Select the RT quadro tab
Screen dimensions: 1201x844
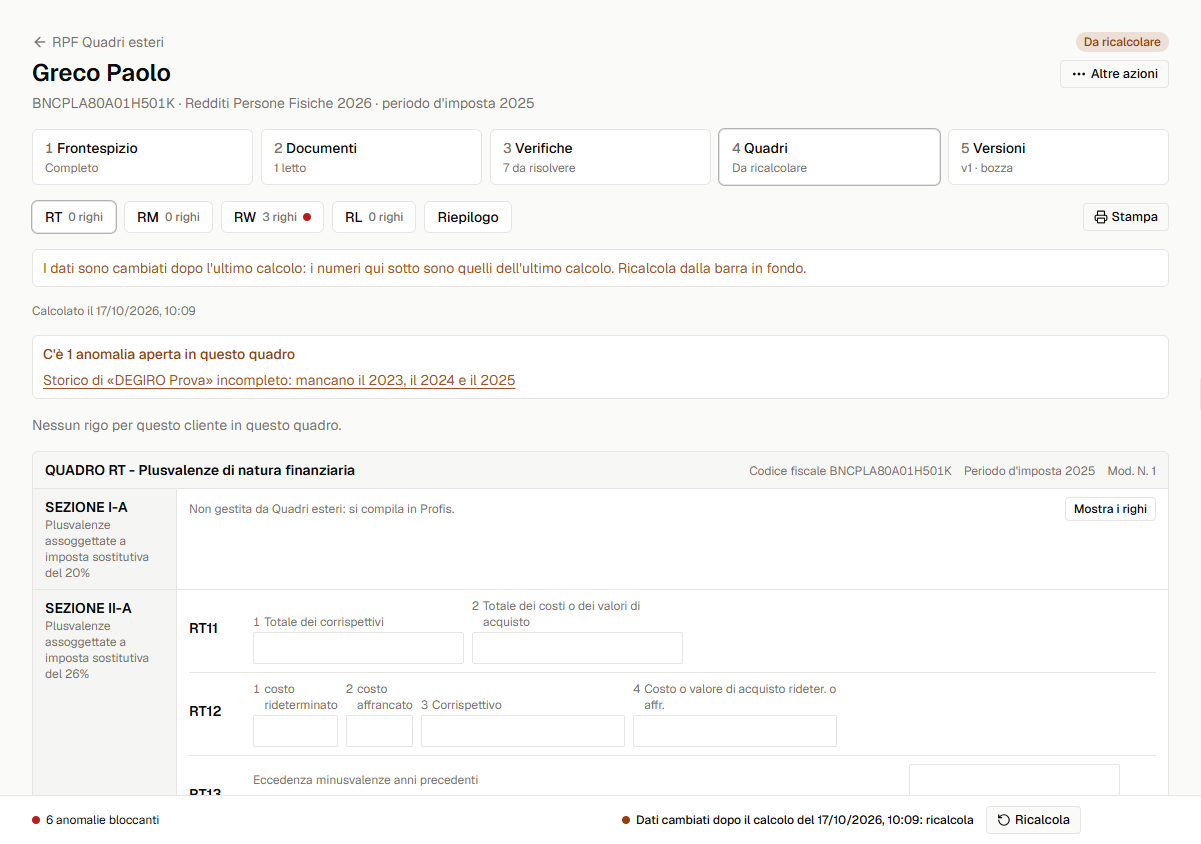tap(74, 217)
